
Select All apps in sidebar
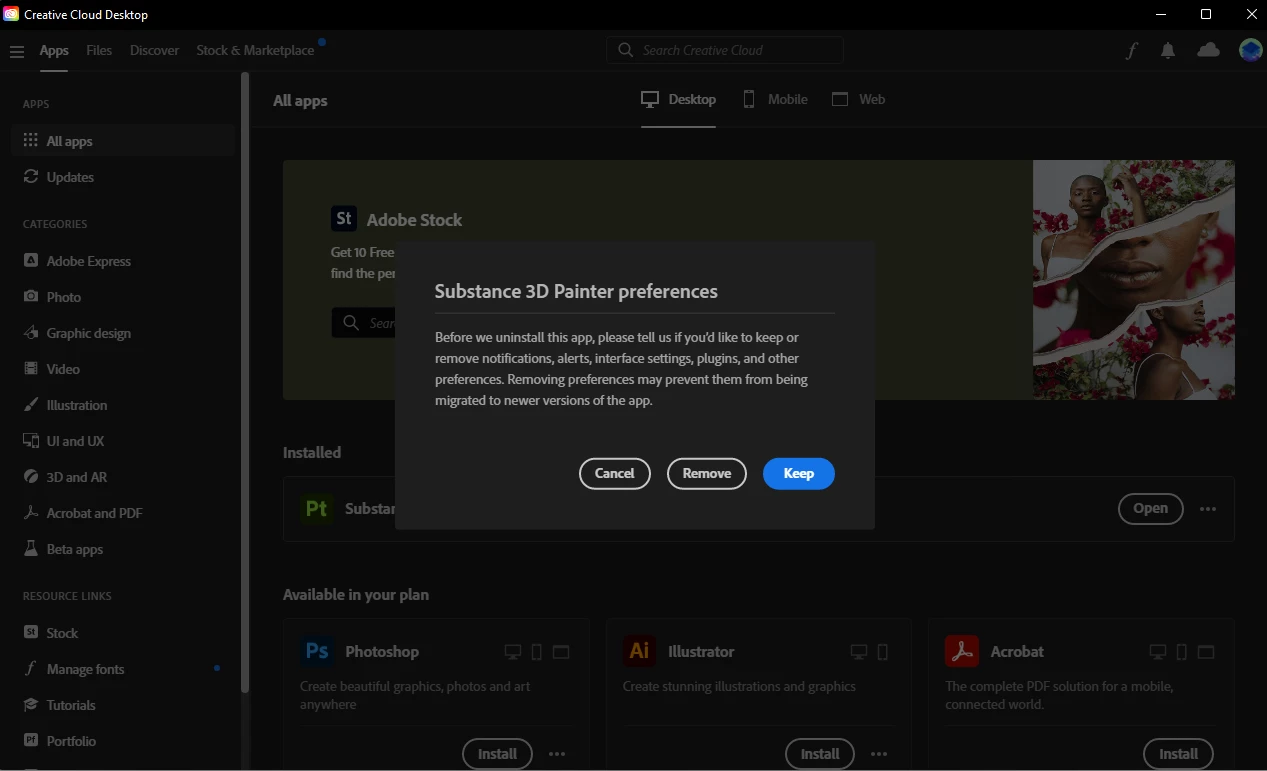click(x=123, y=141)
